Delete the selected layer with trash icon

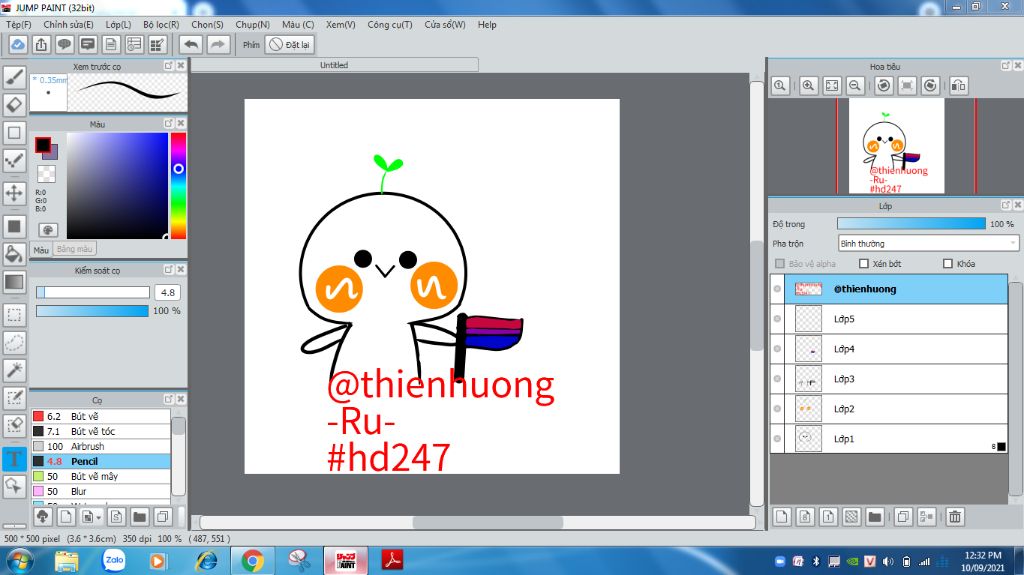tap(955, 517)
